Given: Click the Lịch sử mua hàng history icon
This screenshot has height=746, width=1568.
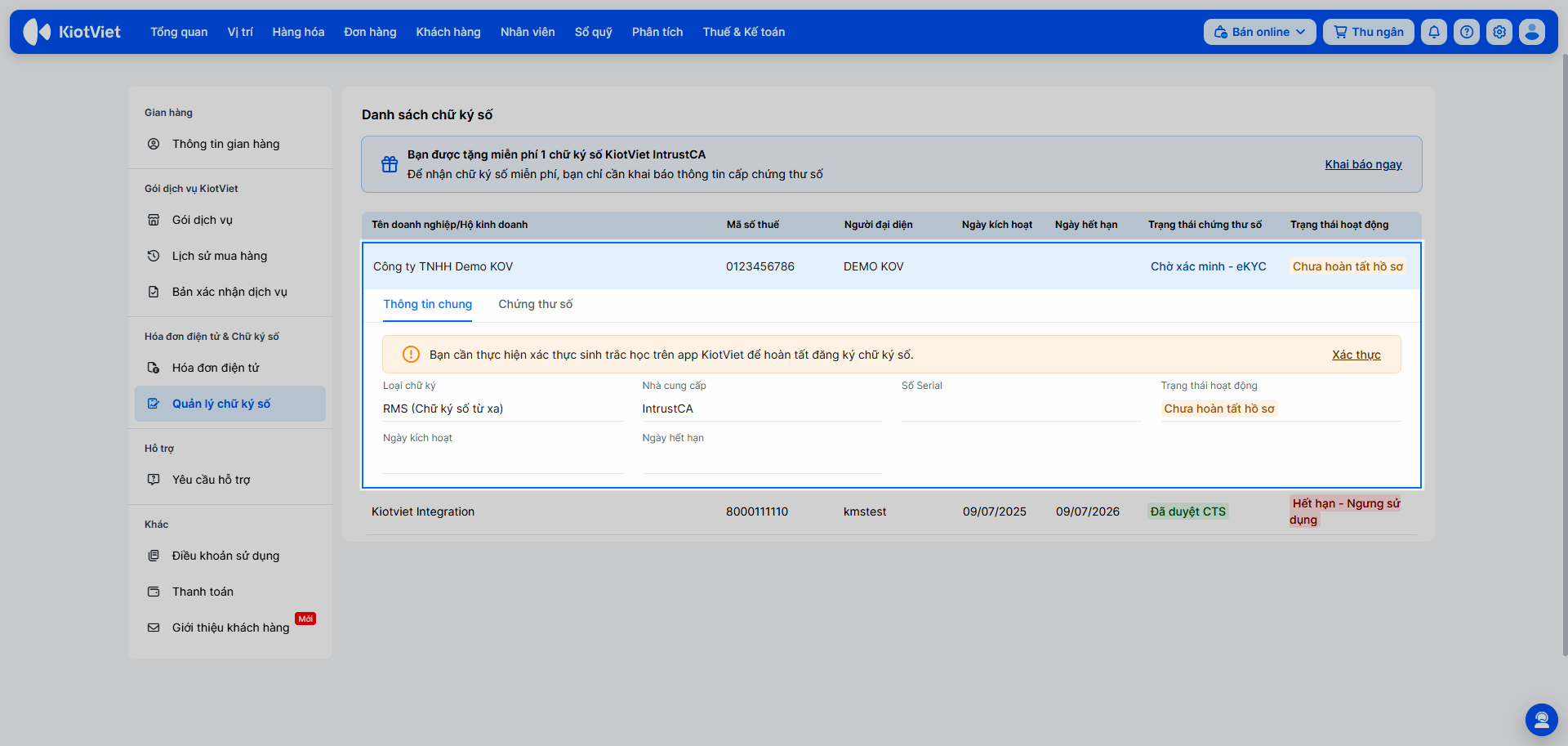Looking at the screenshot, I should [x=154, y=256].
